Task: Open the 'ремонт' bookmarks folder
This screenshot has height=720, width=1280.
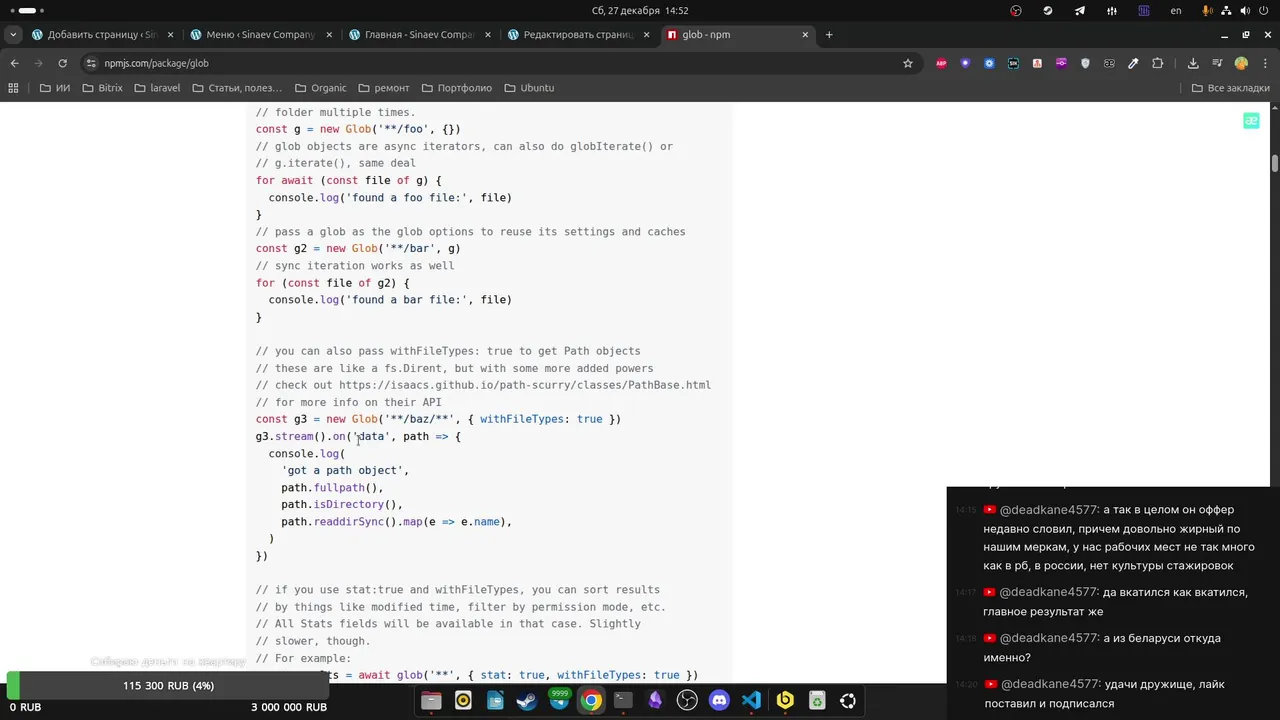Action: 384,88
